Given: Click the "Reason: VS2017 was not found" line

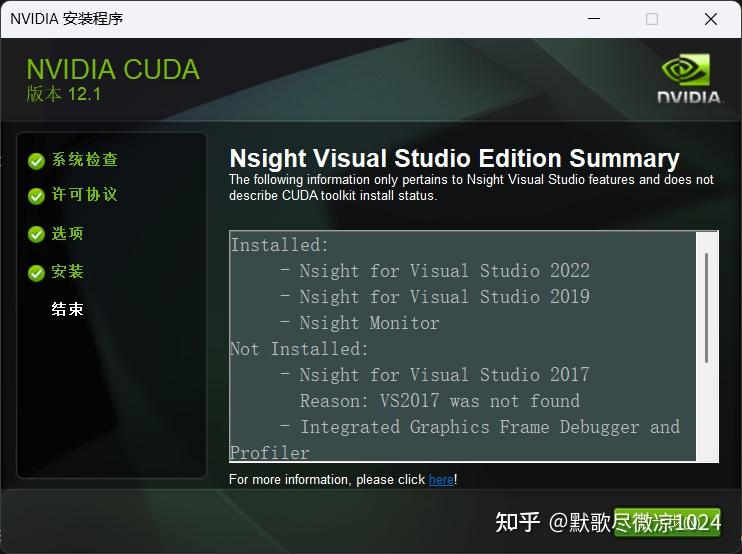Looking at the screenshot, I should 440,401.
